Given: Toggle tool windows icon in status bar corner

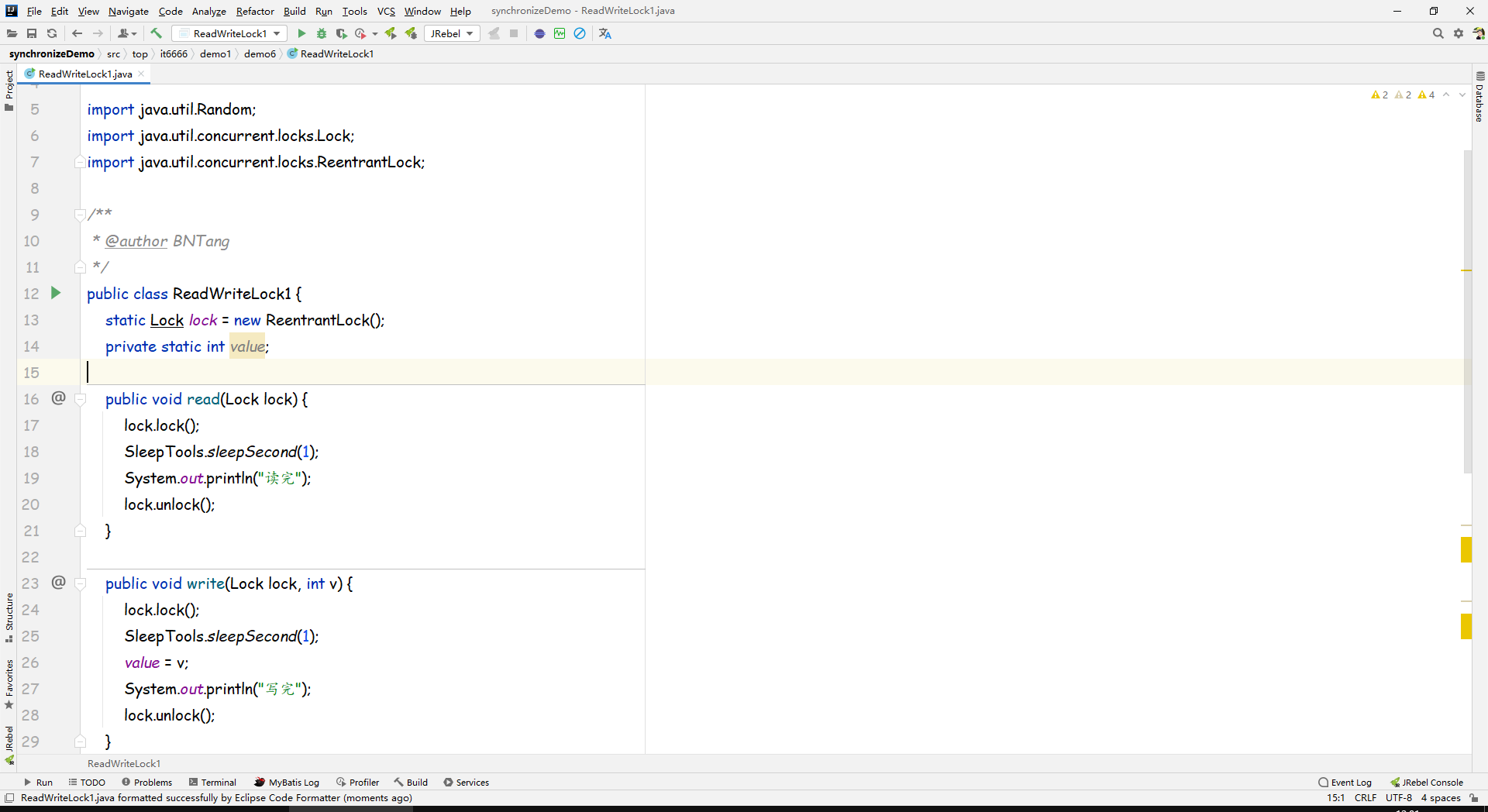Looking at the screenshot, I should (9, 798).
